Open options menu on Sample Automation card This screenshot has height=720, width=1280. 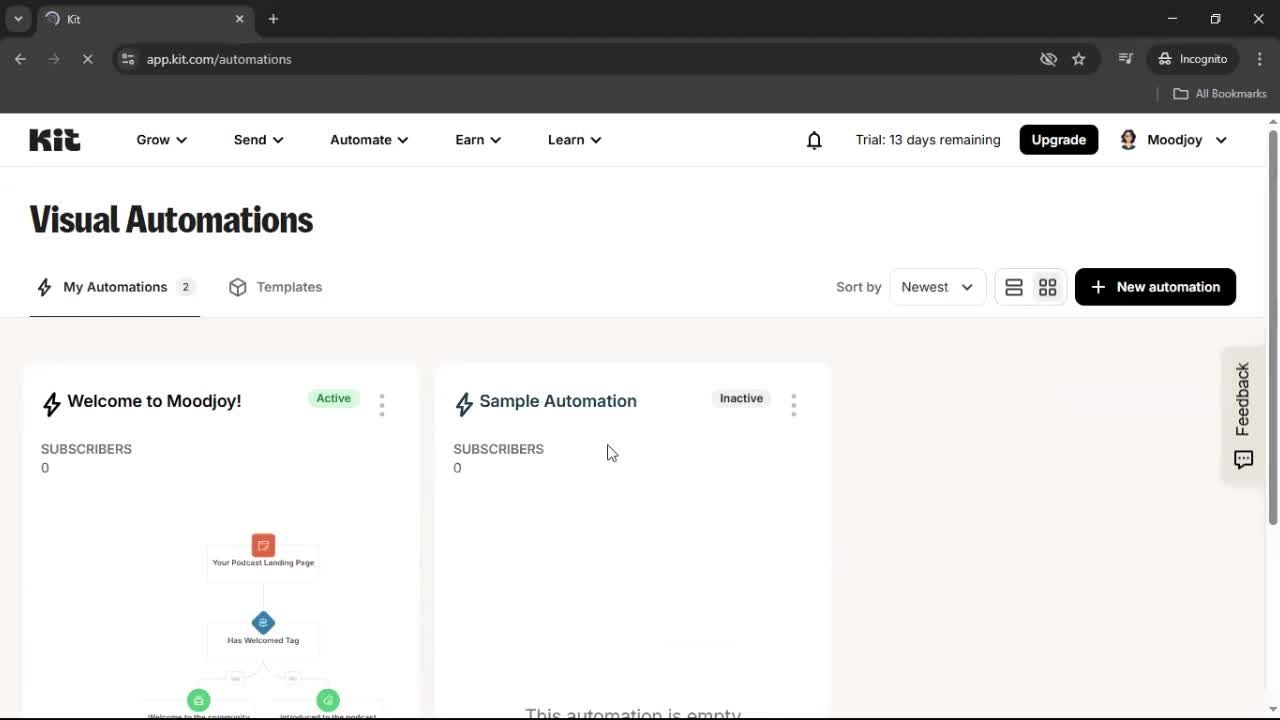click(793, 404)
